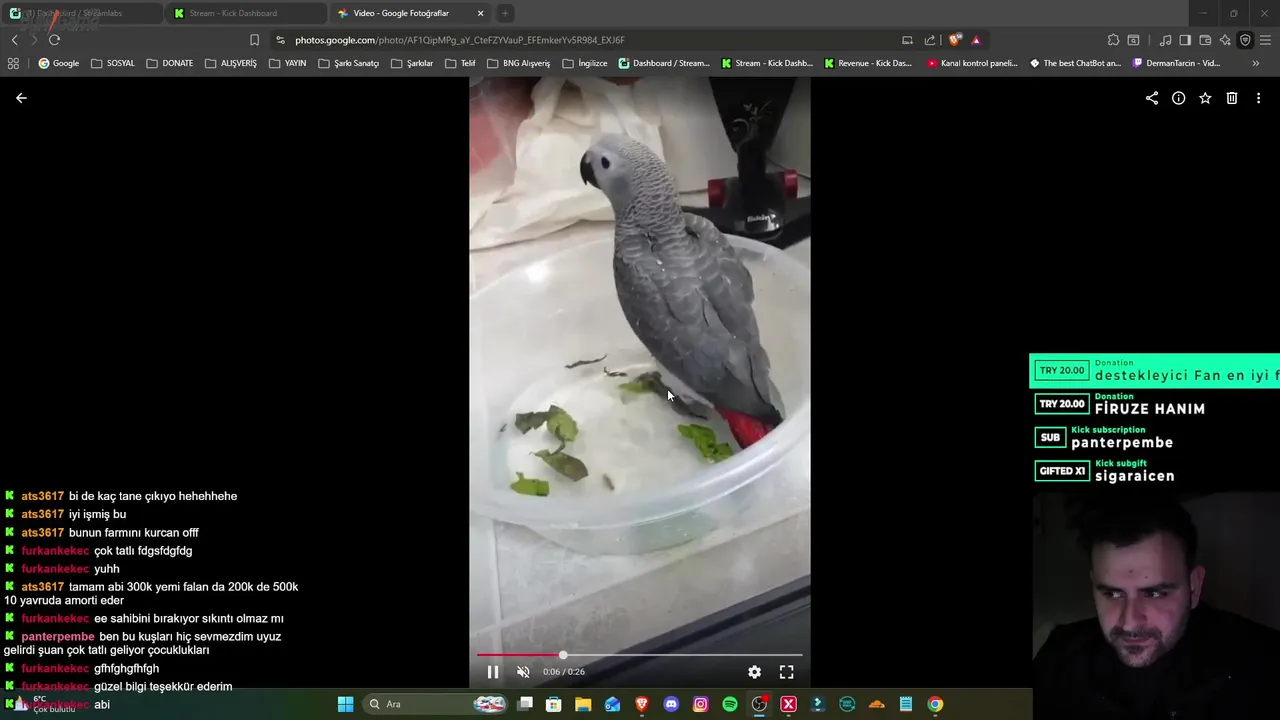Click the address bar URL

coord(460,40)
